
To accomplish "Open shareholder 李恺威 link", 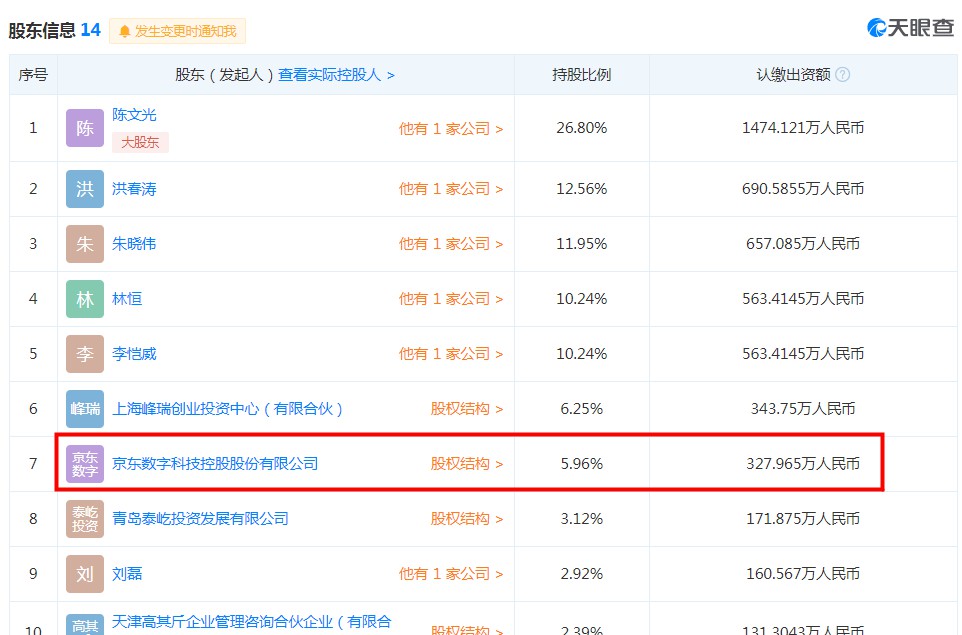I will pyautogui.click(x=134, y=354).
